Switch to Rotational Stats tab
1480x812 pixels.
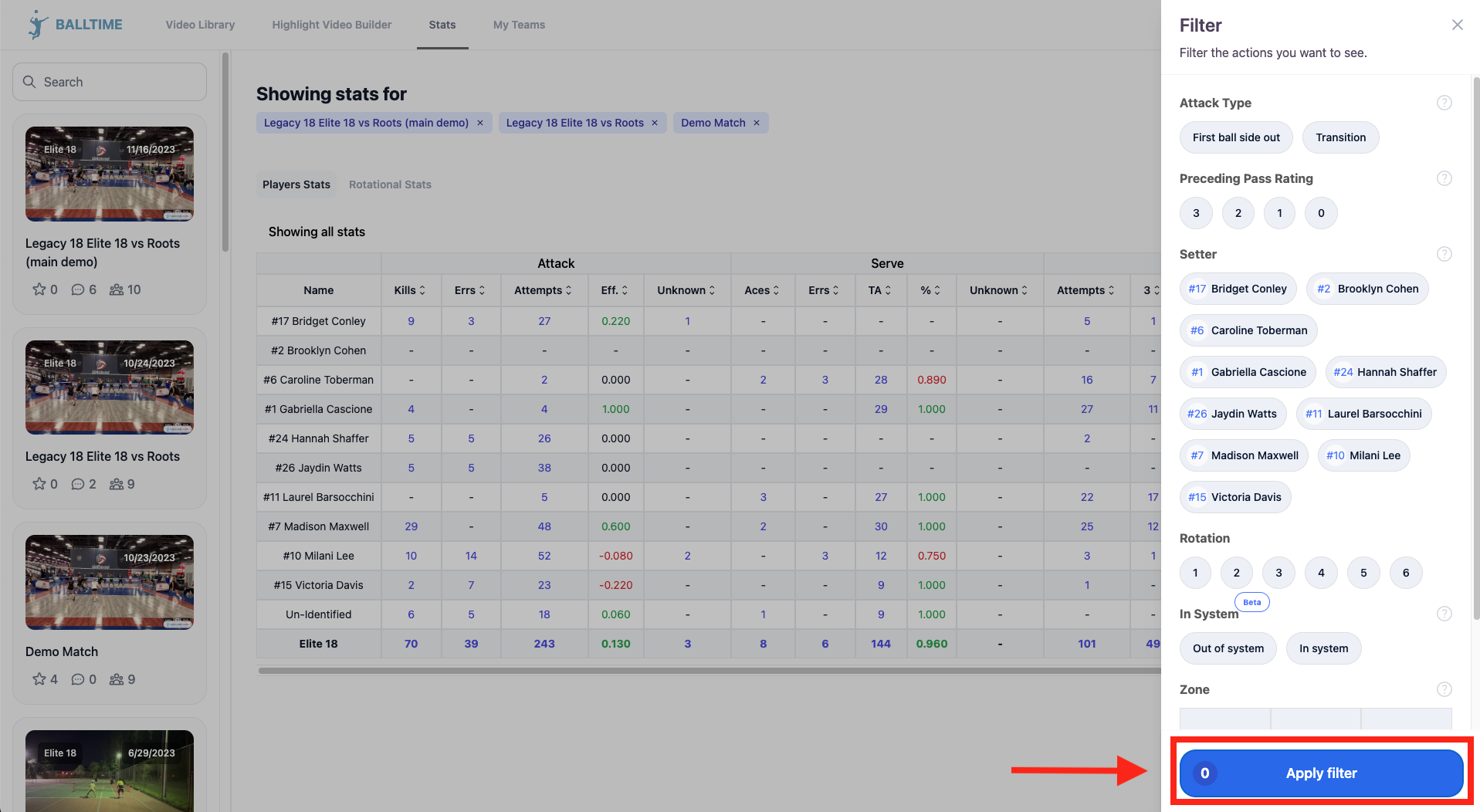click(x=390, y=184)
